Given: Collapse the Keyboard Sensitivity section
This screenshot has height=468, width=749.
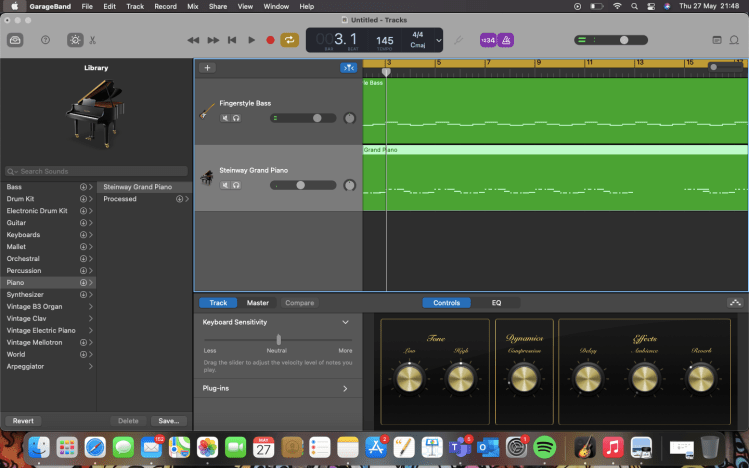Looking at the screenshot, I should coord(345,323).
